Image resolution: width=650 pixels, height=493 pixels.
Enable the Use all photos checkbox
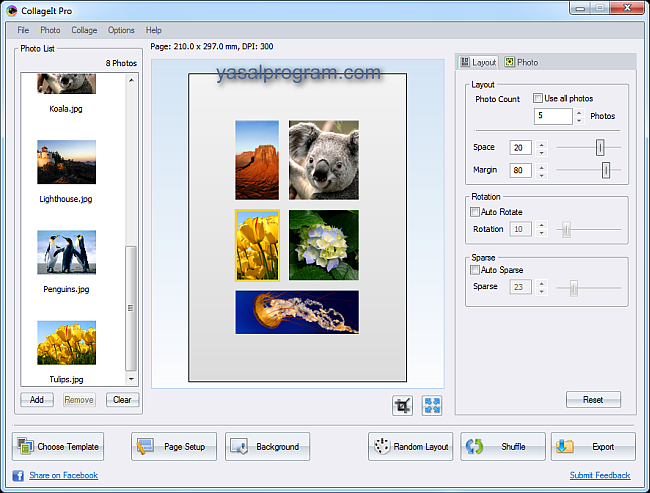[538, 99]
